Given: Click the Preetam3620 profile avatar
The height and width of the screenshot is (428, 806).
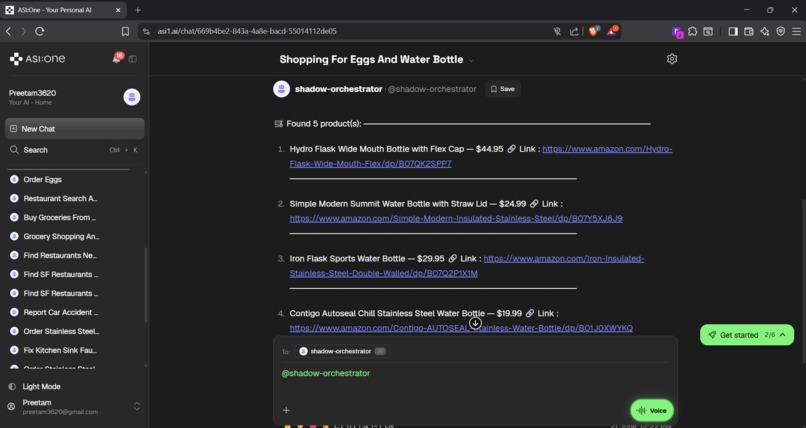Looking at the screenshot, I should (x=132, y=97).
